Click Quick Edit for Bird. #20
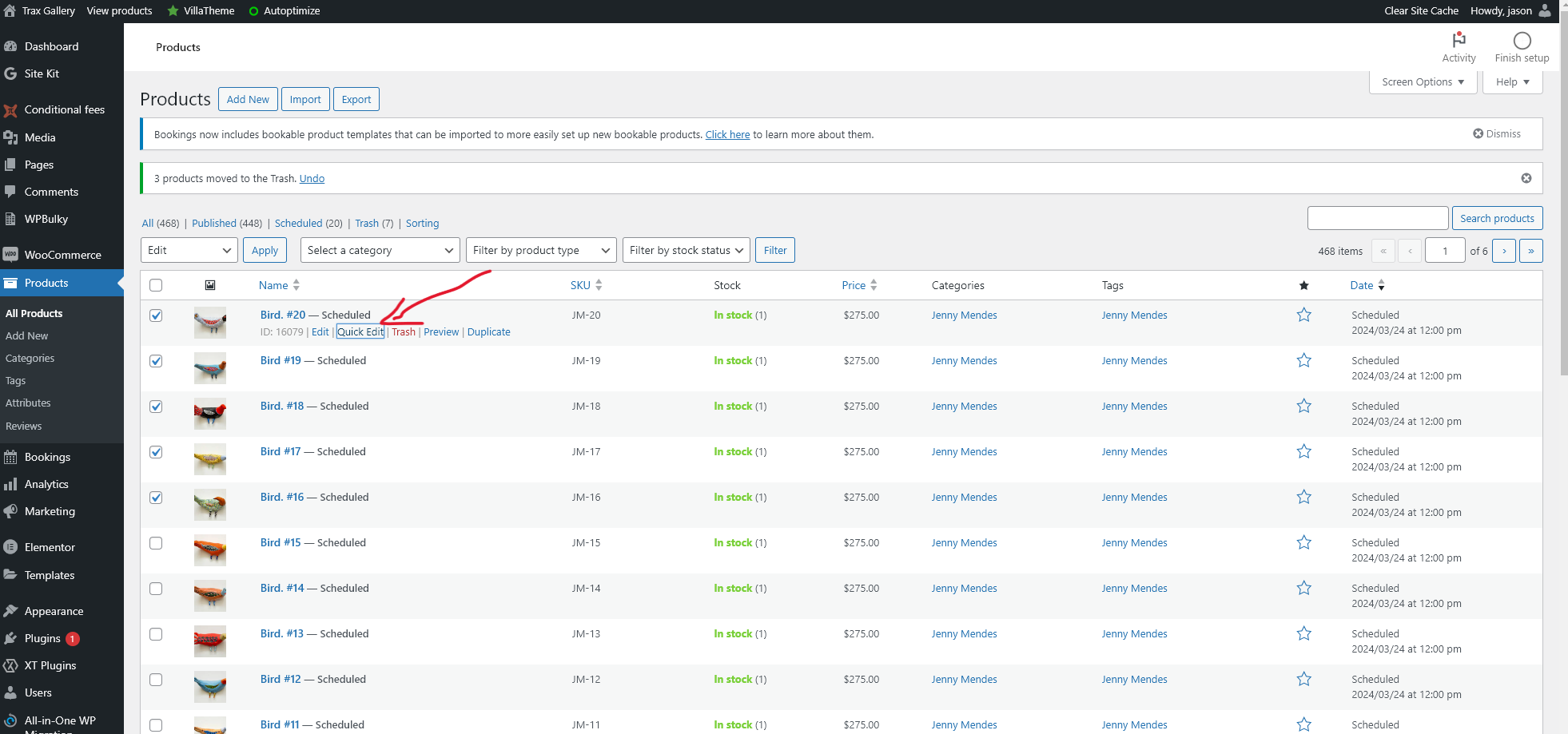The image size is (1568, 734). 360,331
